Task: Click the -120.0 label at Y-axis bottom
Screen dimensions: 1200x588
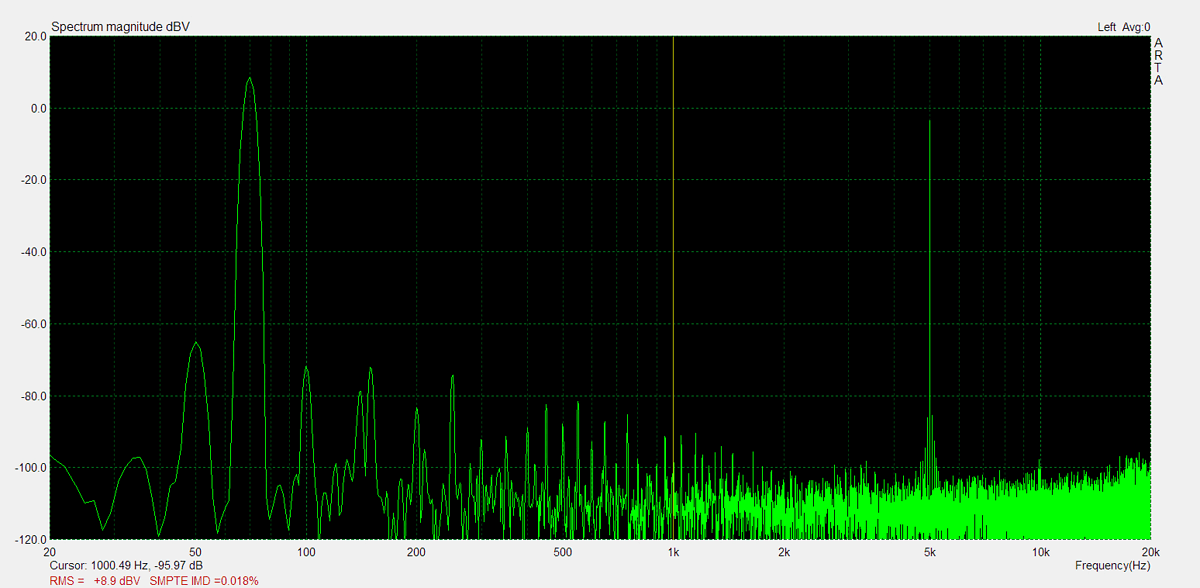Action: (31, 539)
